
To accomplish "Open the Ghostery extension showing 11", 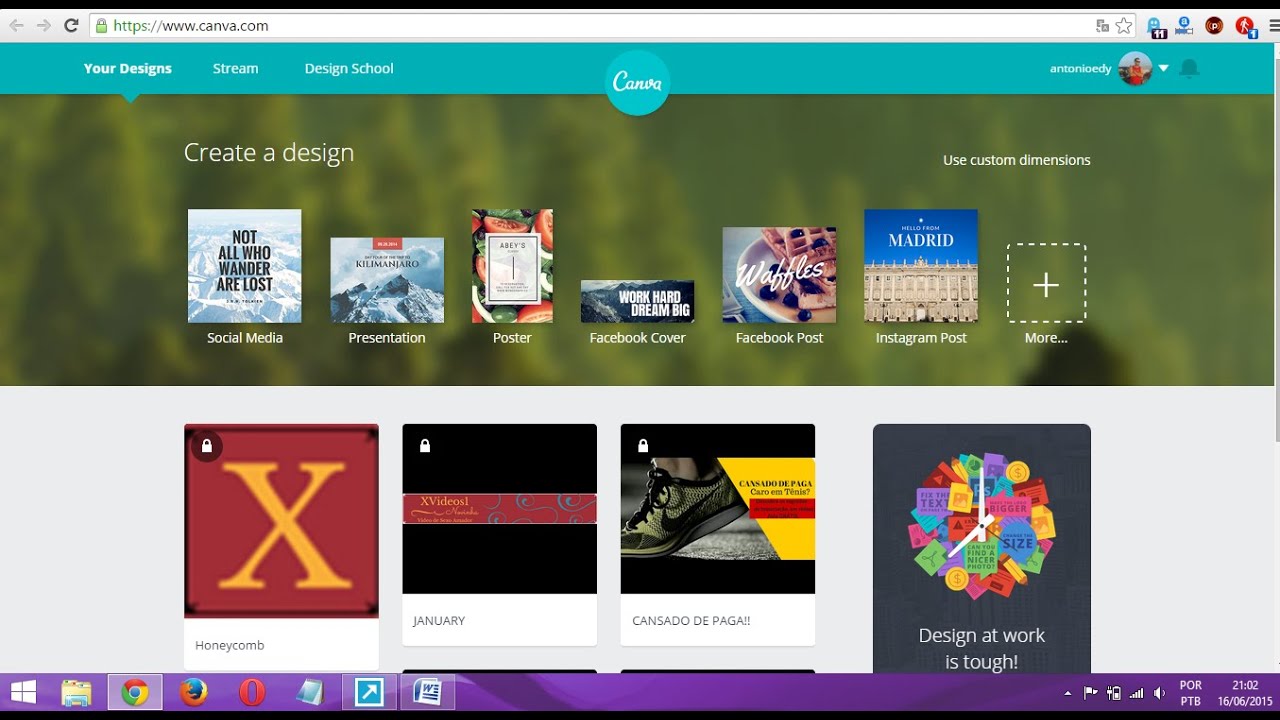I will tap(1155, 27).
